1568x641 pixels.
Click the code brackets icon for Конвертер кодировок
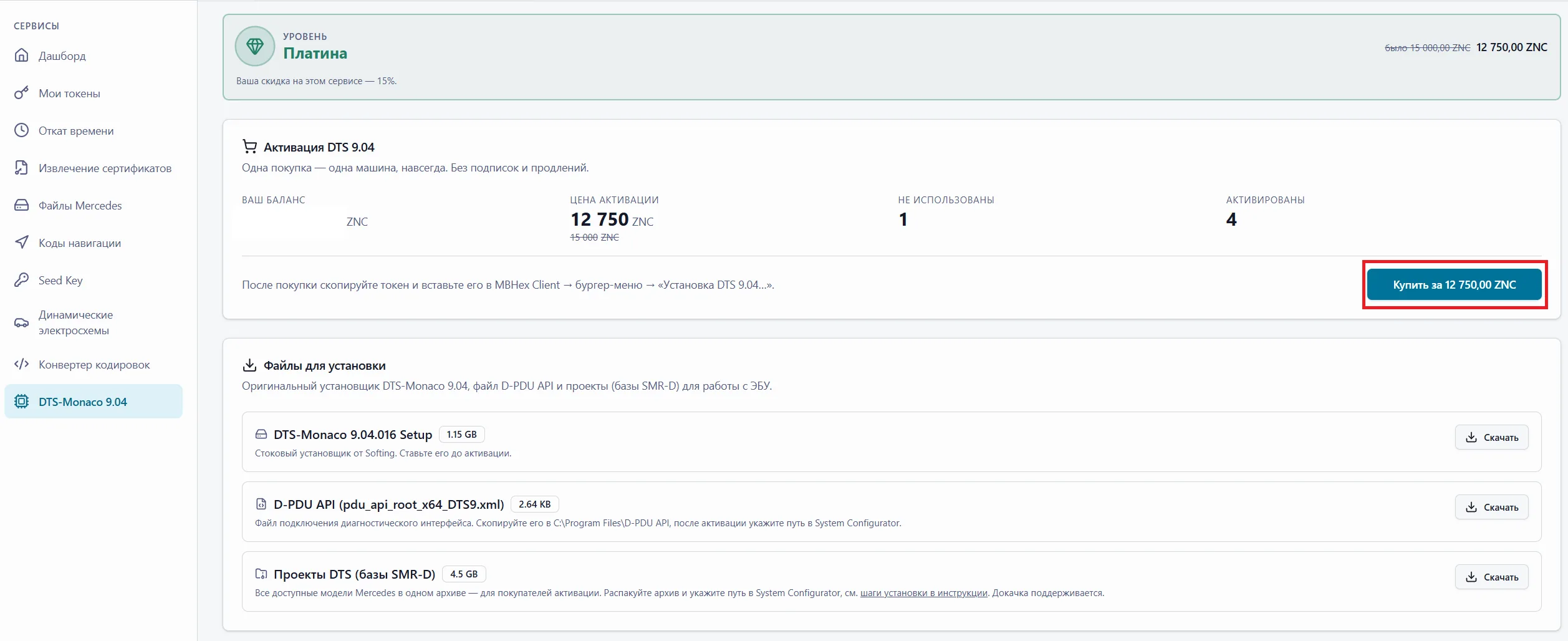point(21,364)
